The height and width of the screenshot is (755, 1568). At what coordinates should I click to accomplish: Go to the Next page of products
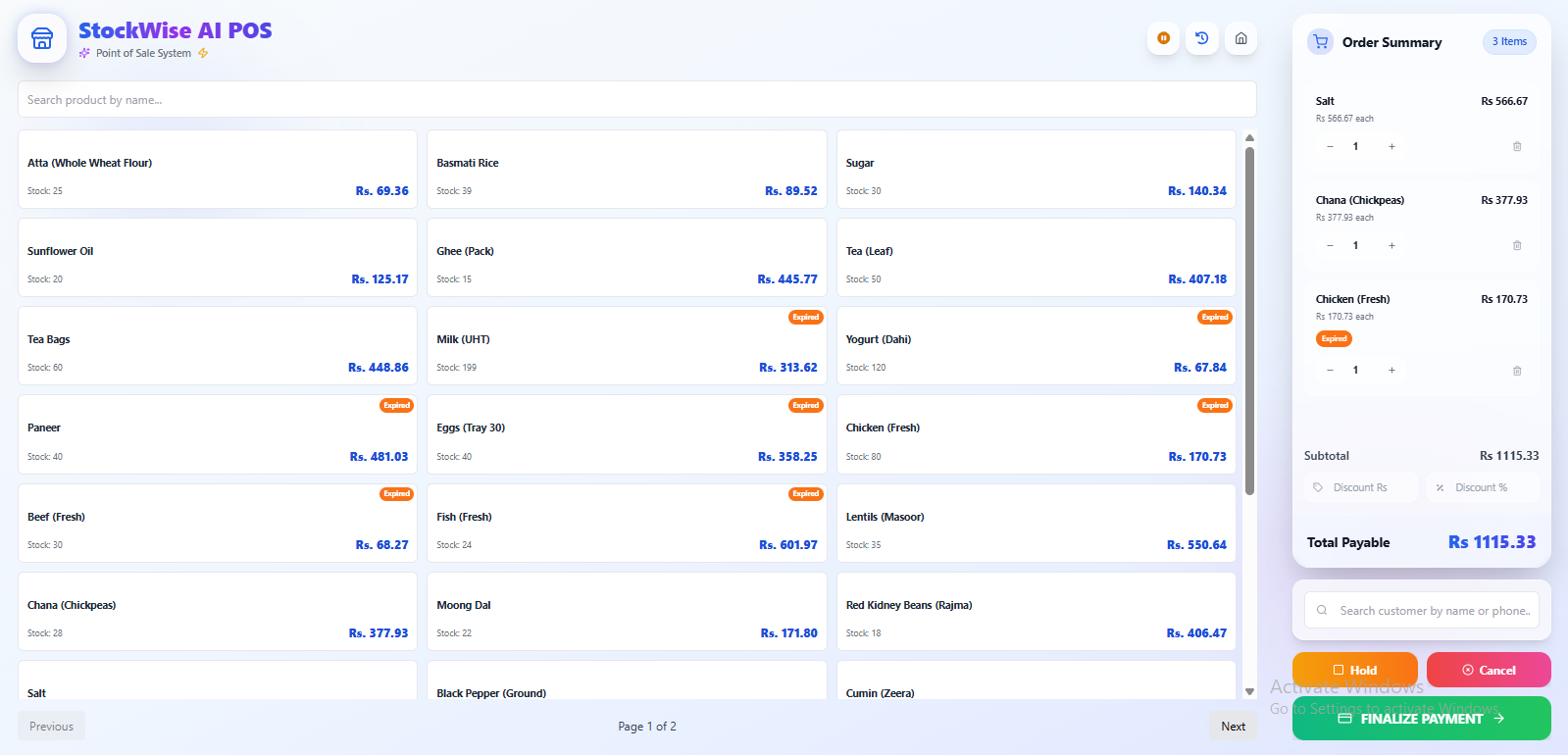point(1233,727)
